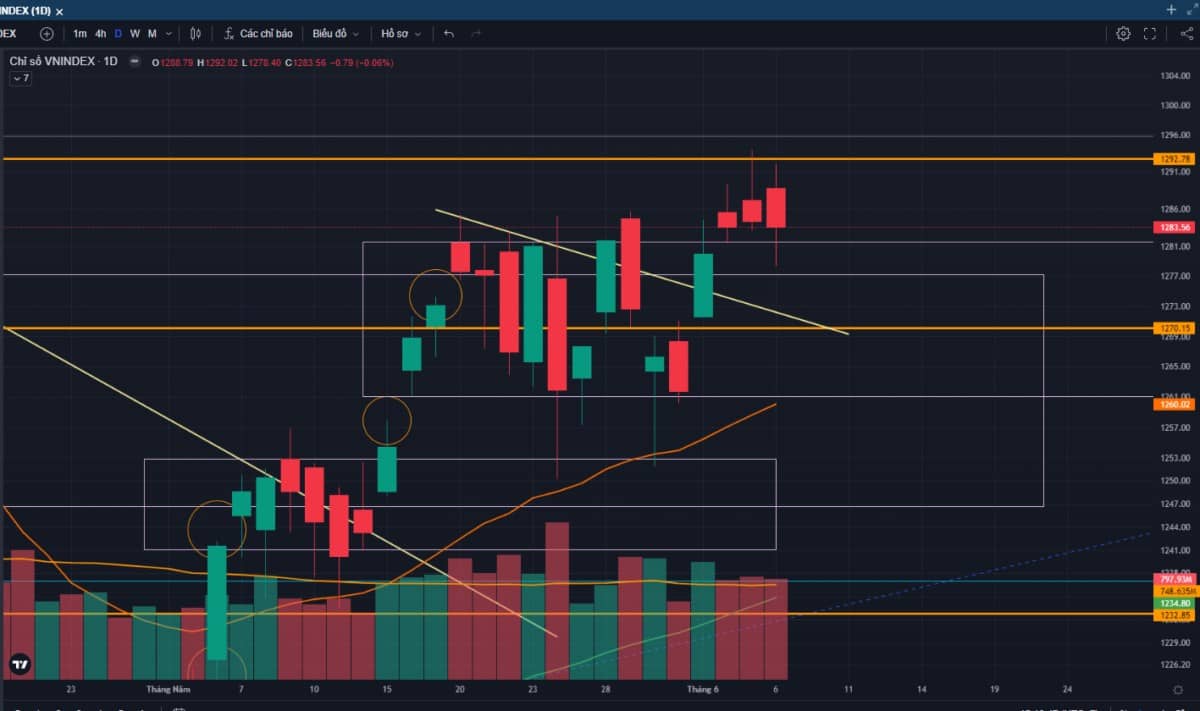The height and width of the screenshot is (711, 1200).
Task: Click the Tháng Năm date label
Action: point(168,689)
